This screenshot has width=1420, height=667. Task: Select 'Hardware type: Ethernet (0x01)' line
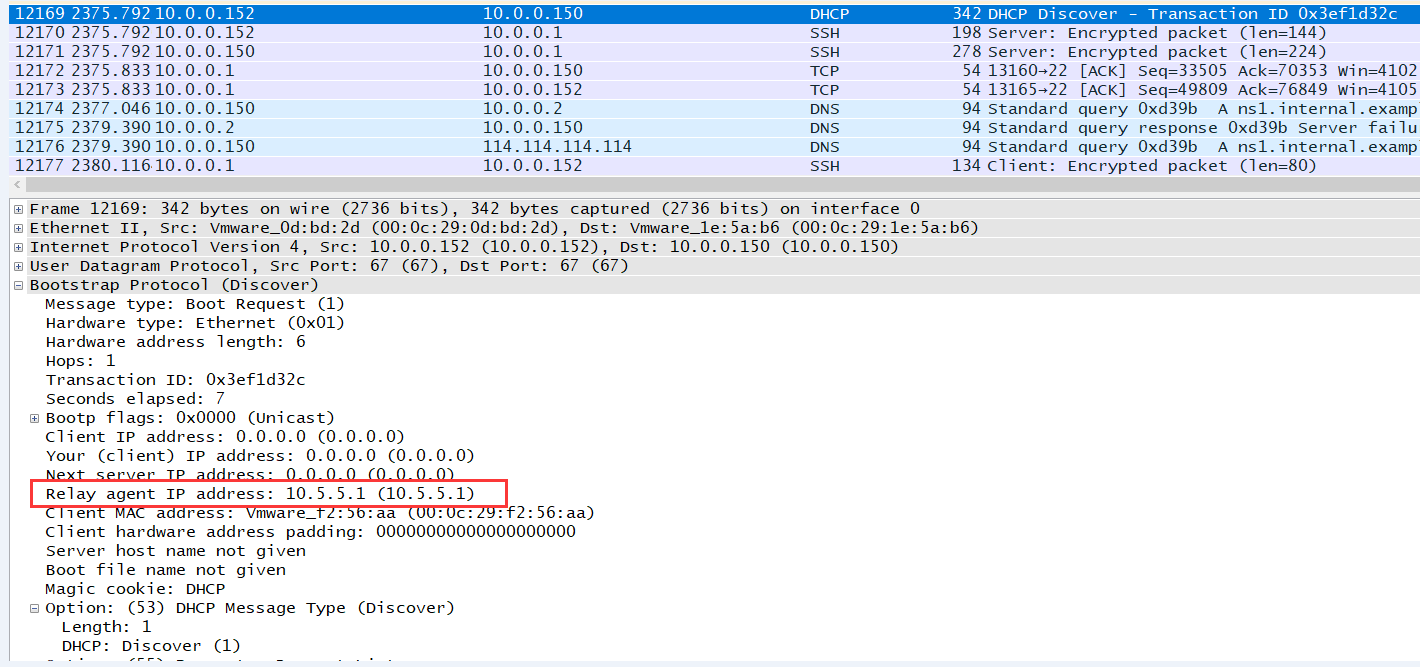click(195, 323)
